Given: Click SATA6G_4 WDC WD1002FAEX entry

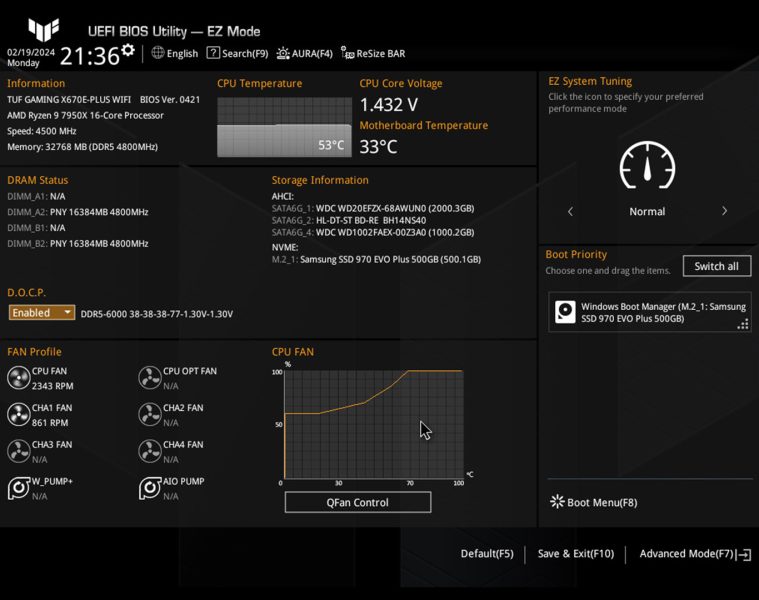Looking at the screenshot, I should (x=373, y=232).
